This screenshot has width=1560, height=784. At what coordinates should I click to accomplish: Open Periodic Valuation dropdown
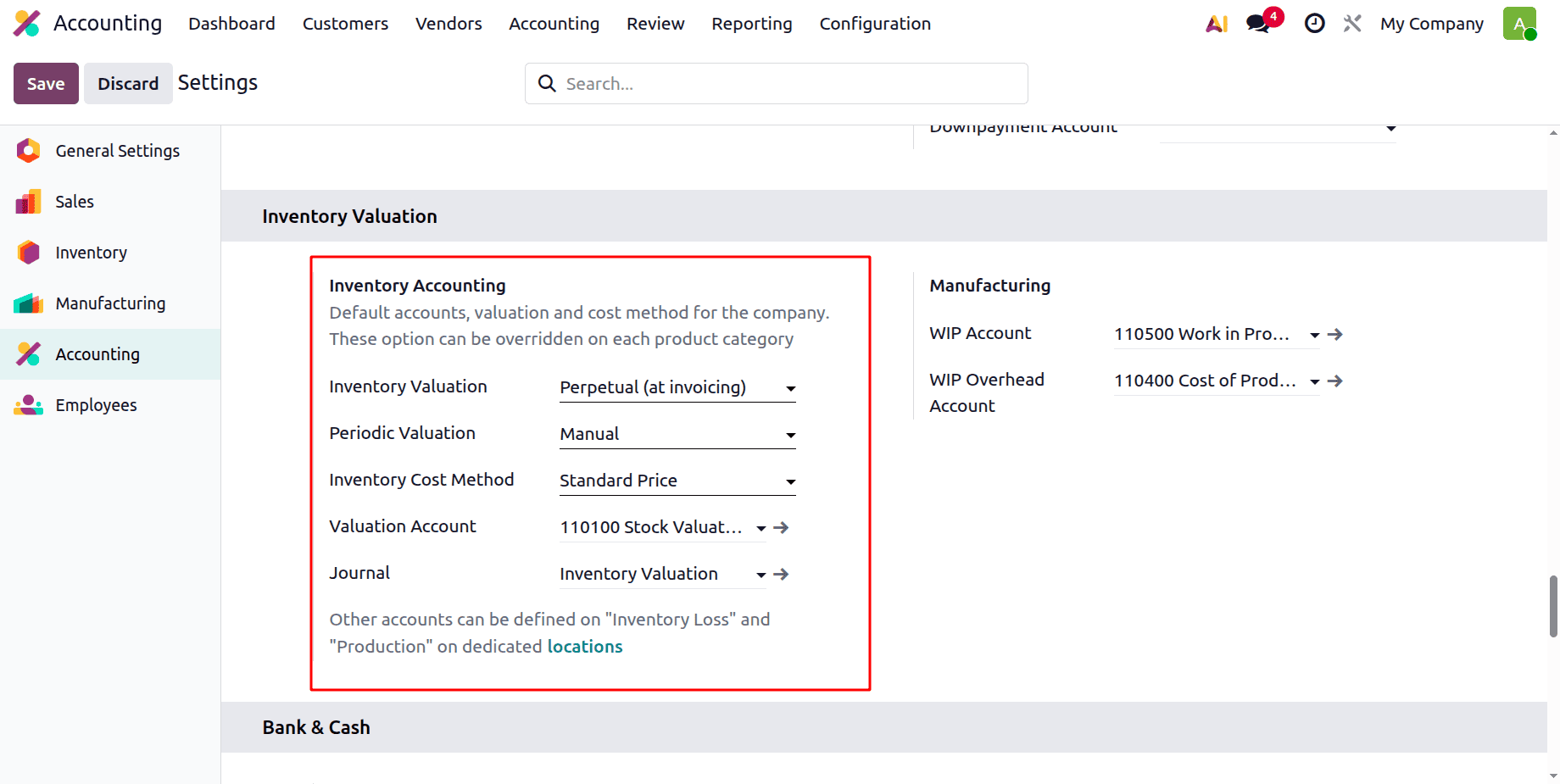677,434
